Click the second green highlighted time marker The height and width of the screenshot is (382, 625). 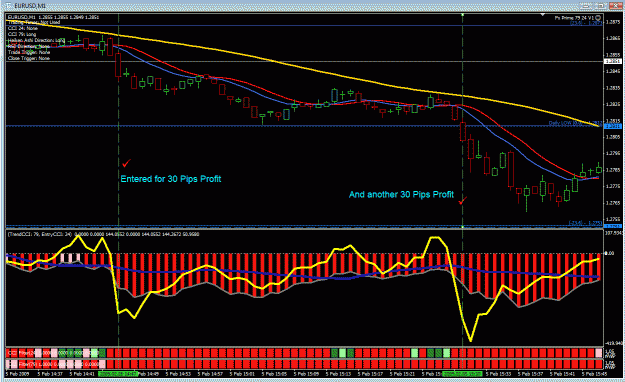(462, 374)
